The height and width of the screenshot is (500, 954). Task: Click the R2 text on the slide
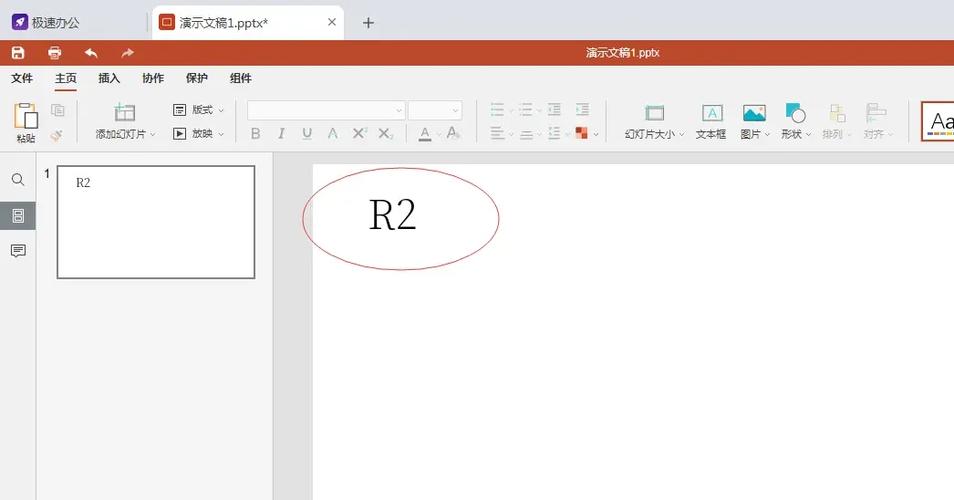coord(392,215)
